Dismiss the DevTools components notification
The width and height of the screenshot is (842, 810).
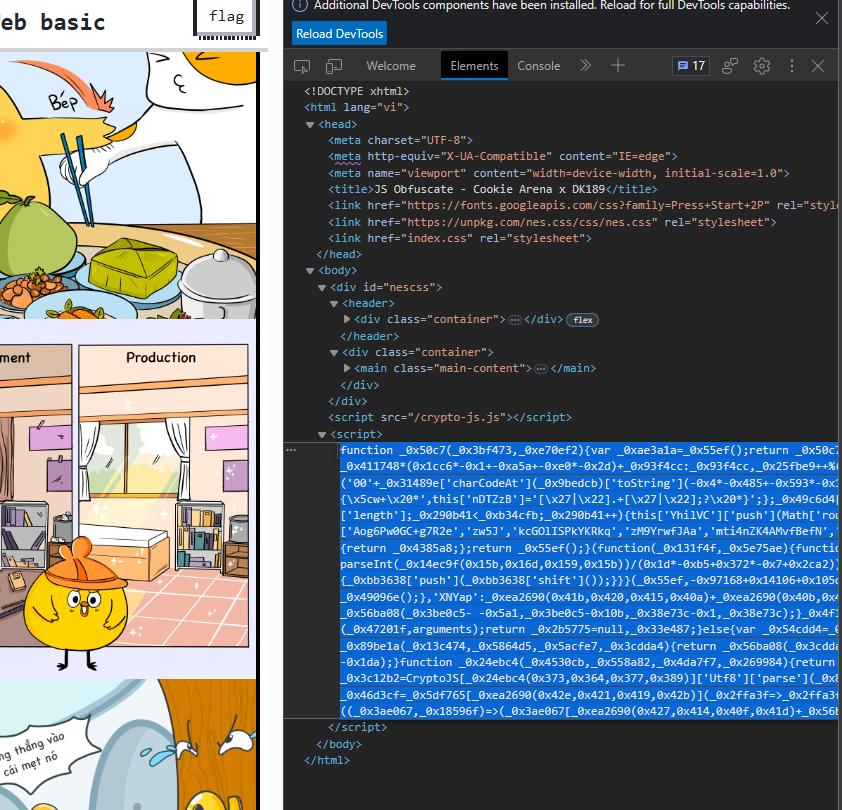tap(822, 18)
